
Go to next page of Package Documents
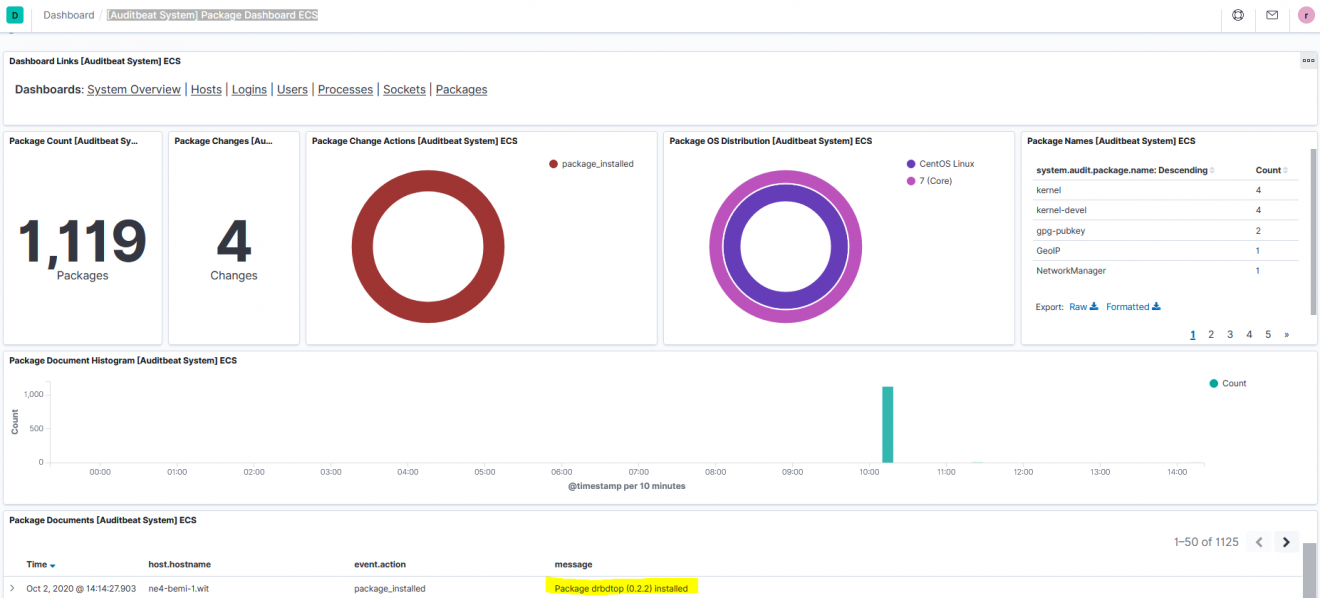tap(1287, 542)
